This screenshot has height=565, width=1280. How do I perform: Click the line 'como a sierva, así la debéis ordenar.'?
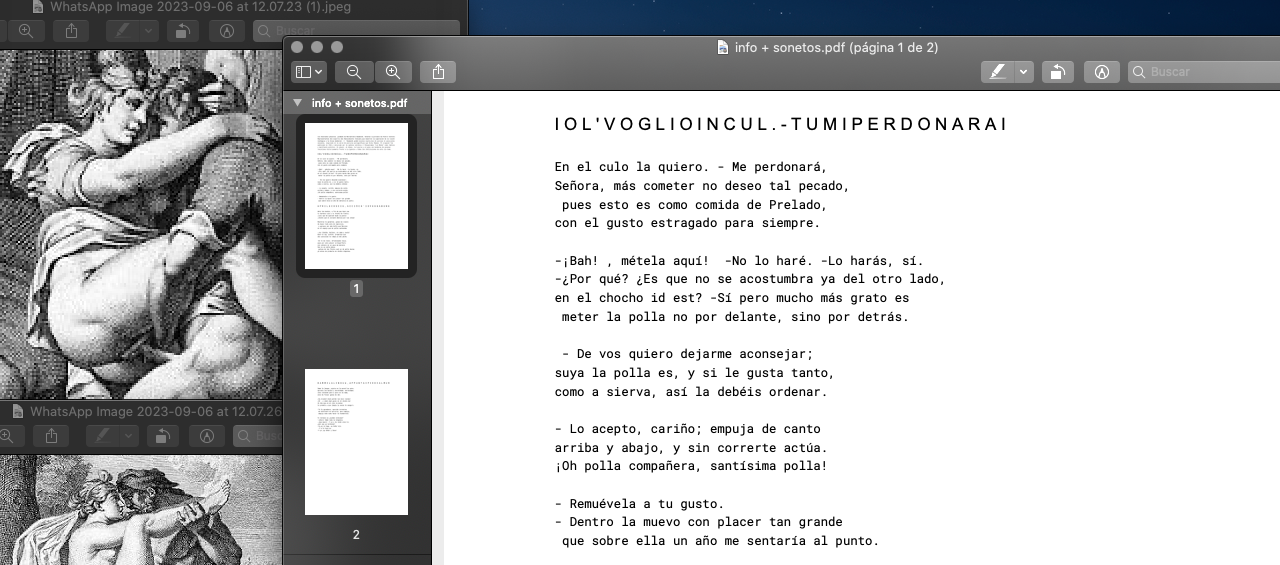[x=691, y=392]
